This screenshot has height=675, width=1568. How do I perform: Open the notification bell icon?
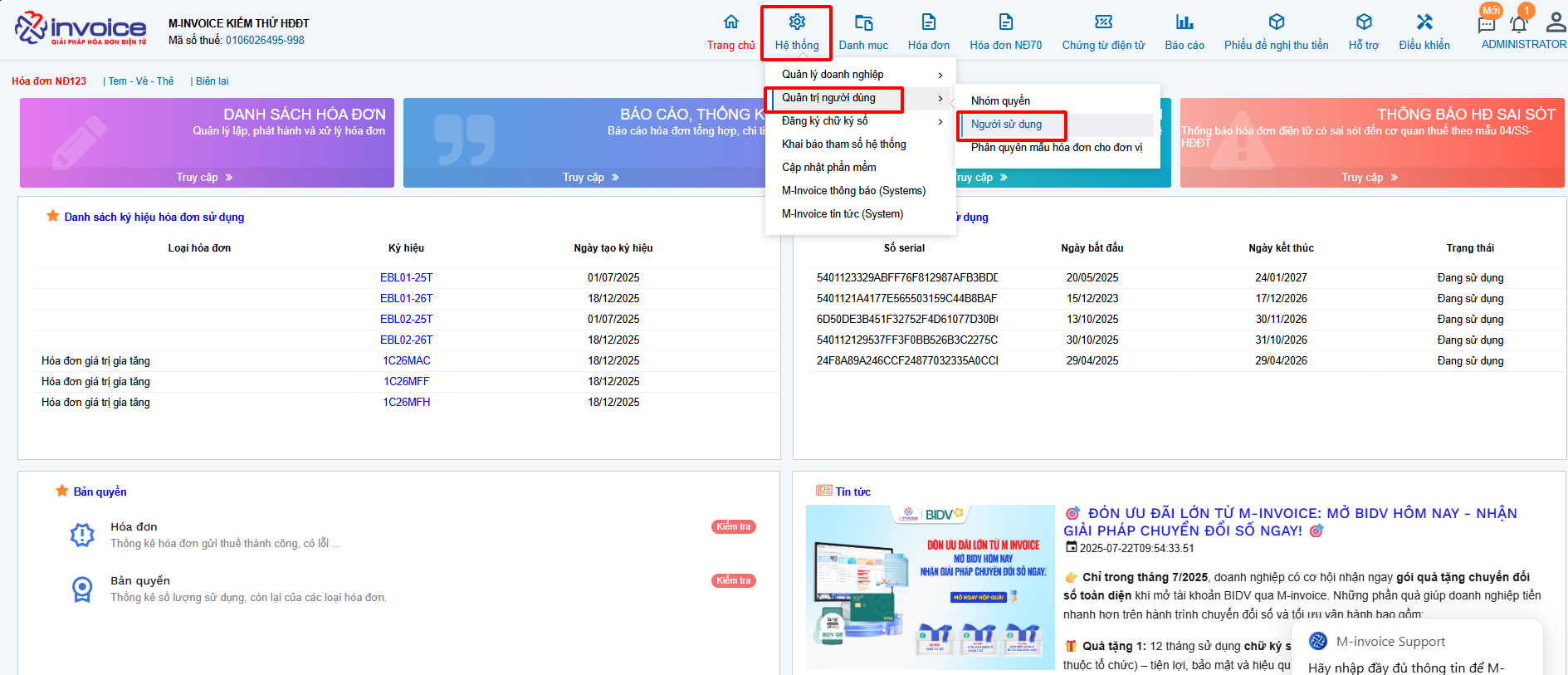coord(1518,23)
